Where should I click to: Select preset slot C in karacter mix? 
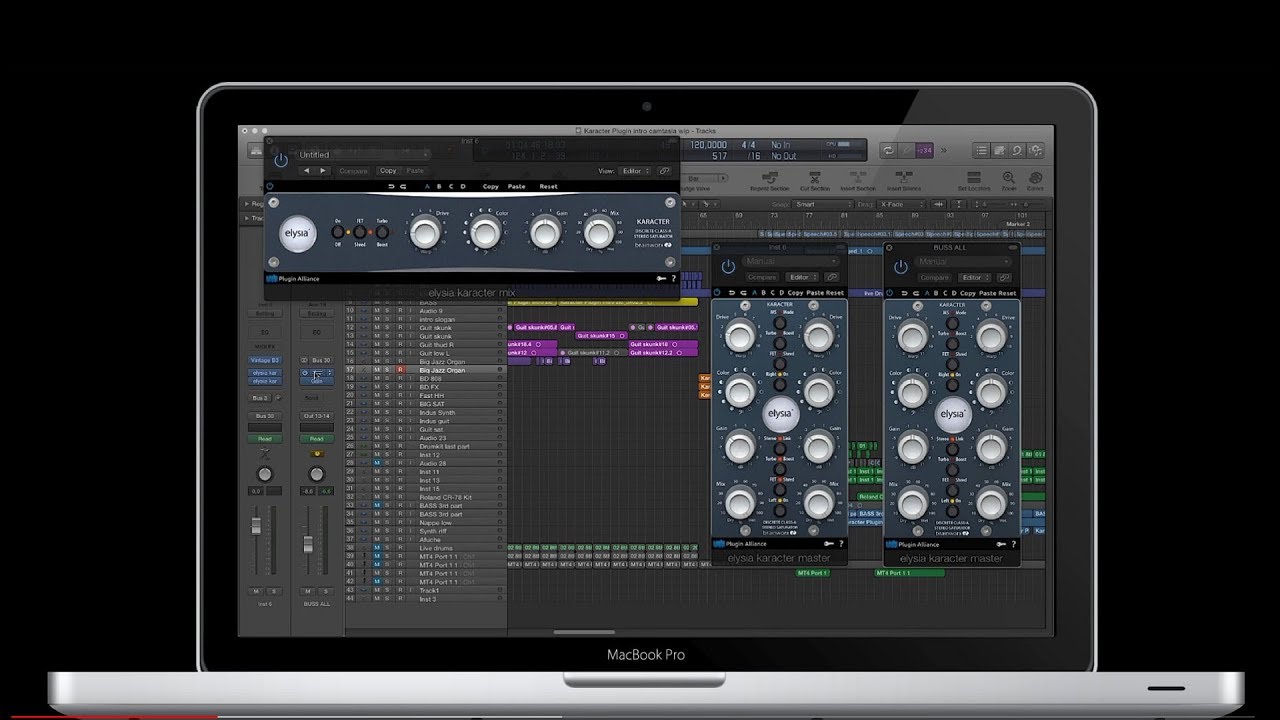coord(452,186)
